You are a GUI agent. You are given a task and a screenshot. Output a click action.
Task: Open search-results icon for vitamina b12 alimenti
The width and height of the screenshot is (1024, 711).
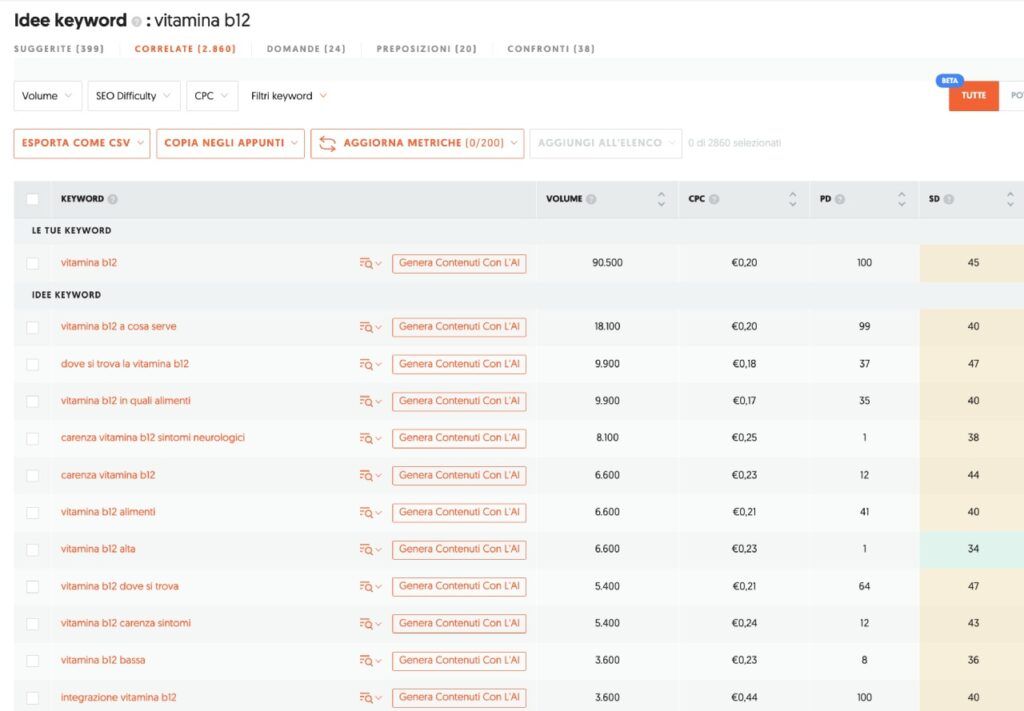point(370,513)
